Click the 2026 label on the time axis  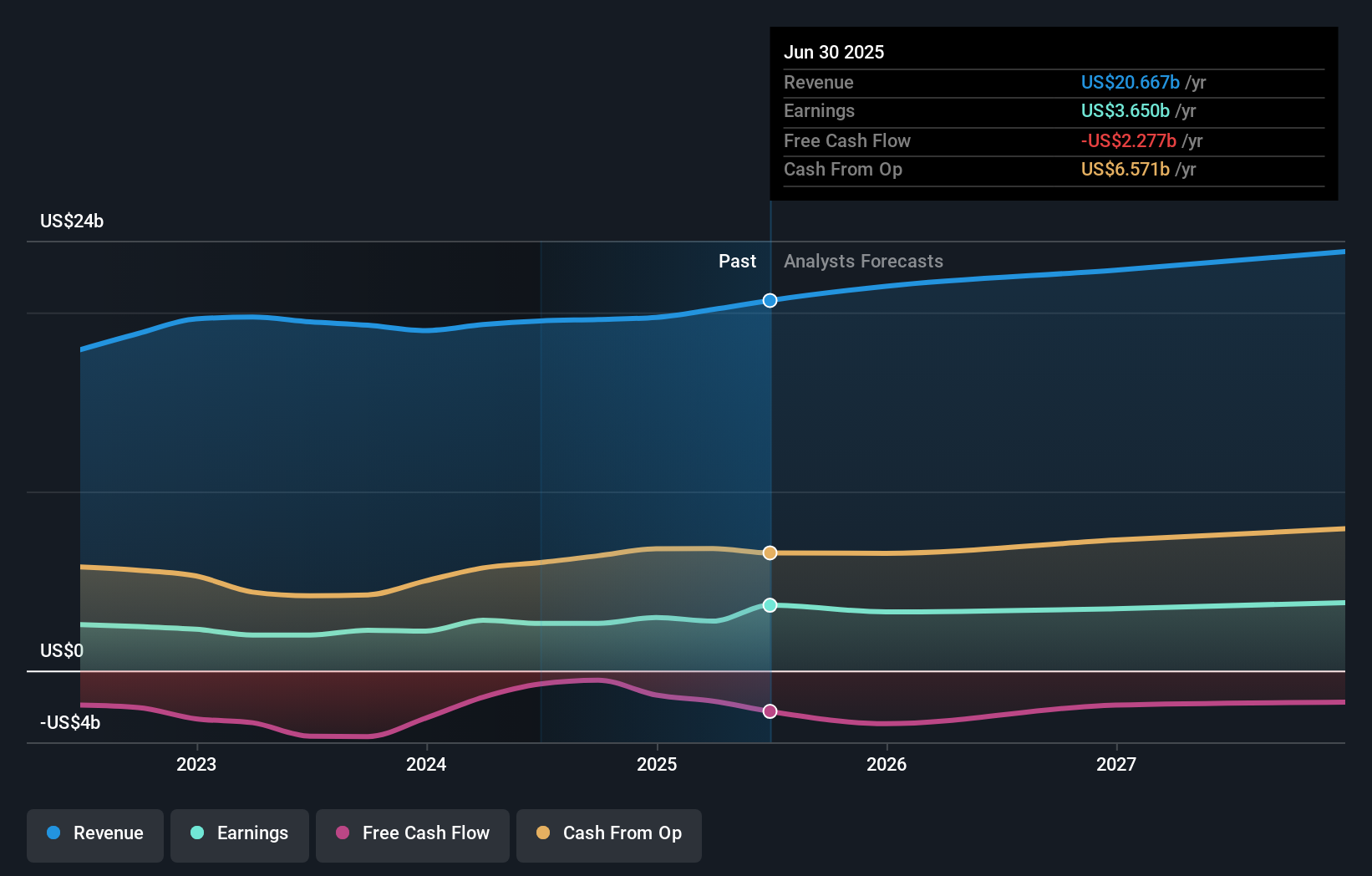(887, 763)
